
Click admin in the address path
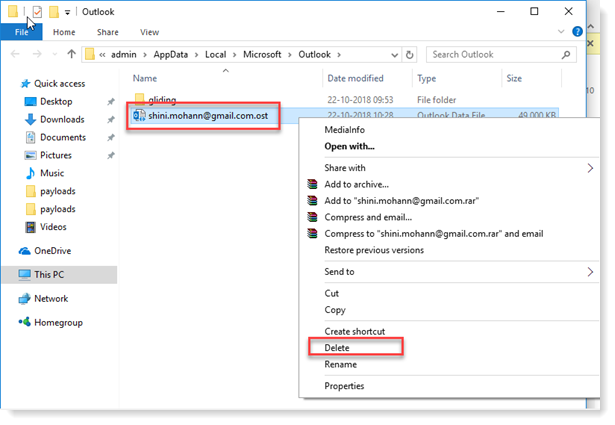[x=124, y=54]
